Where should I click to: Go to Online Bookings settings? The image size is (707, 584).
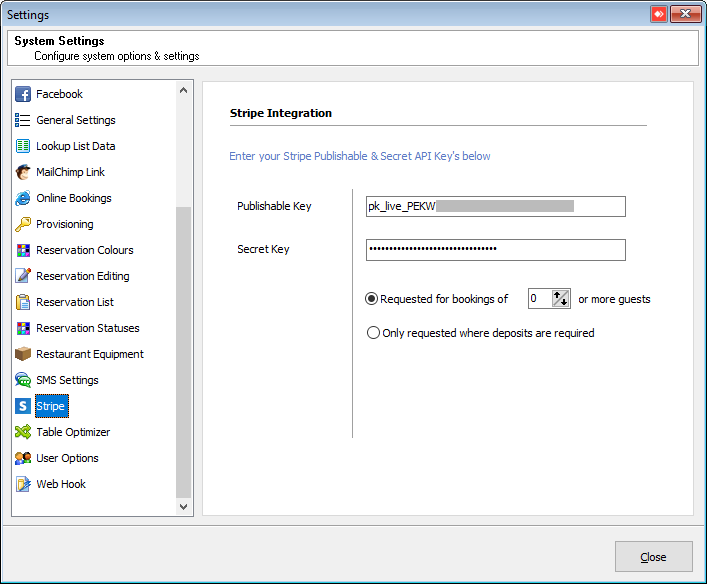[x=73, y=198]
